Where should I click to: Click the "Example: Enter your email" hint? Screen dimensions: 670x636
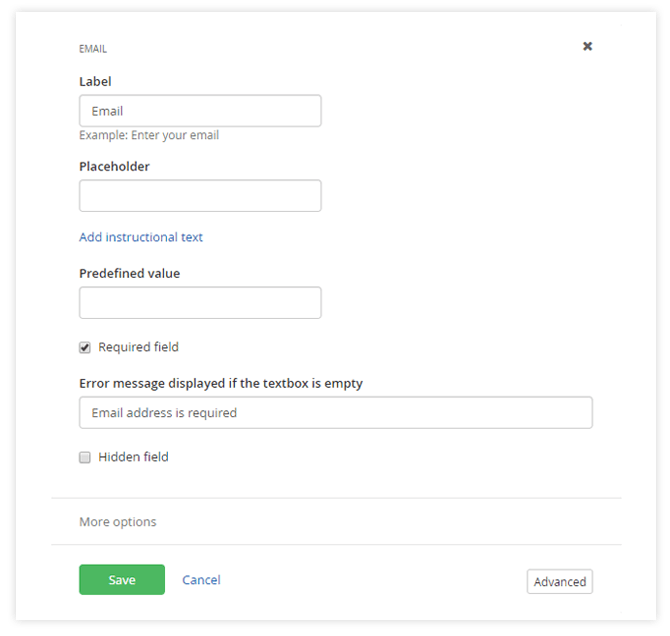149,135
